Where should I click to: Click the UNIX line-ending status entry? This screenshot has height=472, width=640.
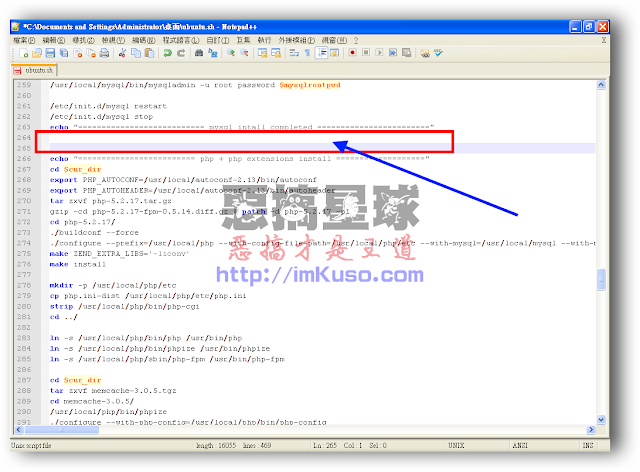[x=456, y=445]
